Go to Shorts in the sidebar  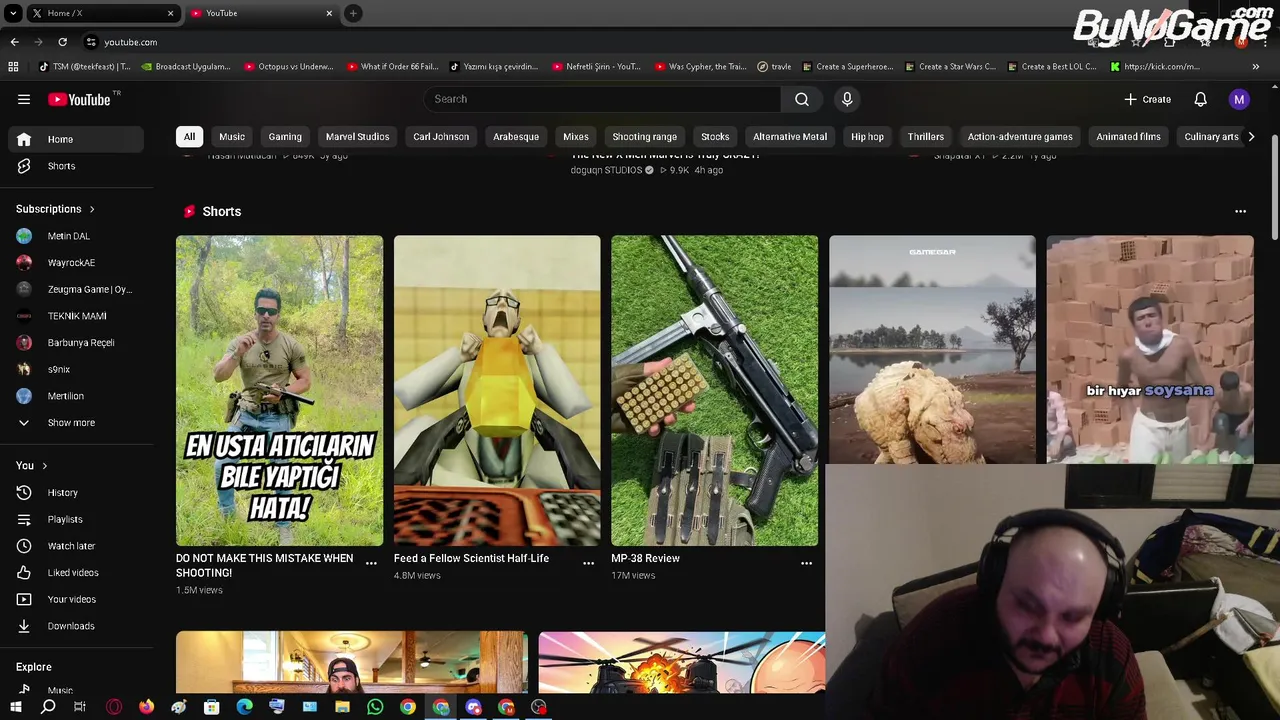(x=75, y=166)
